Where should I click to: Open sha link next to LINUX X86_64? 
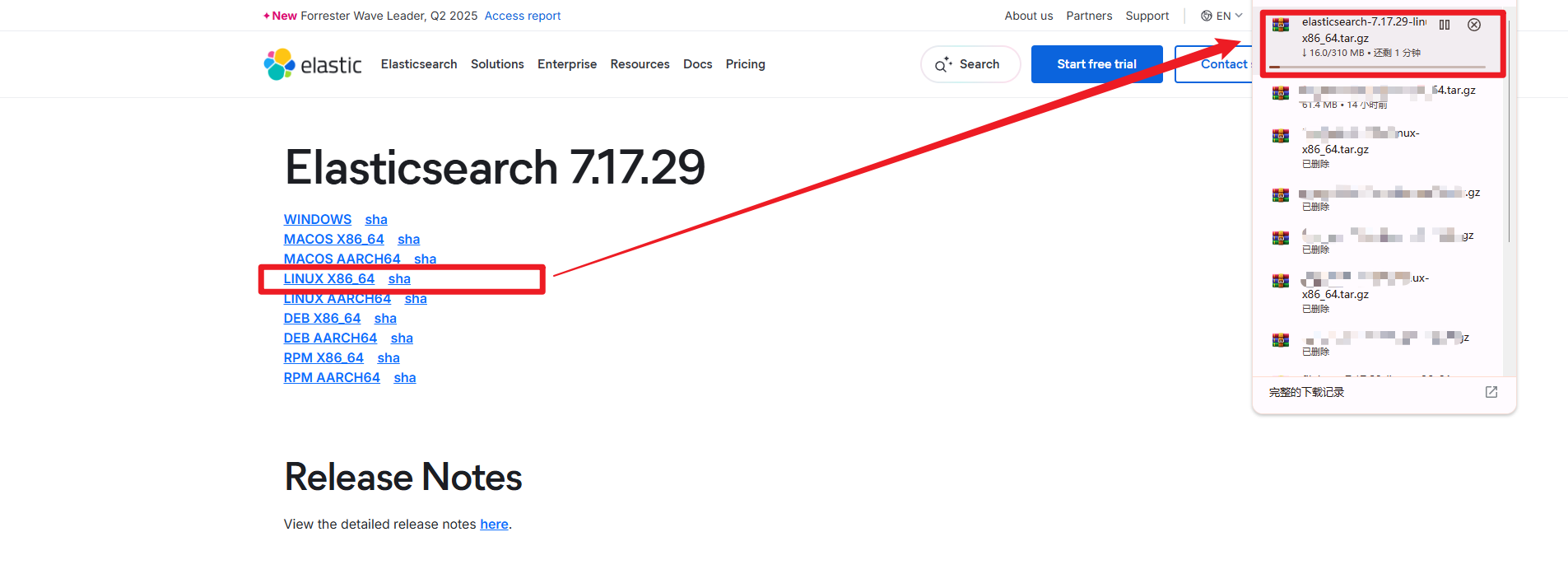click(399, 278)
